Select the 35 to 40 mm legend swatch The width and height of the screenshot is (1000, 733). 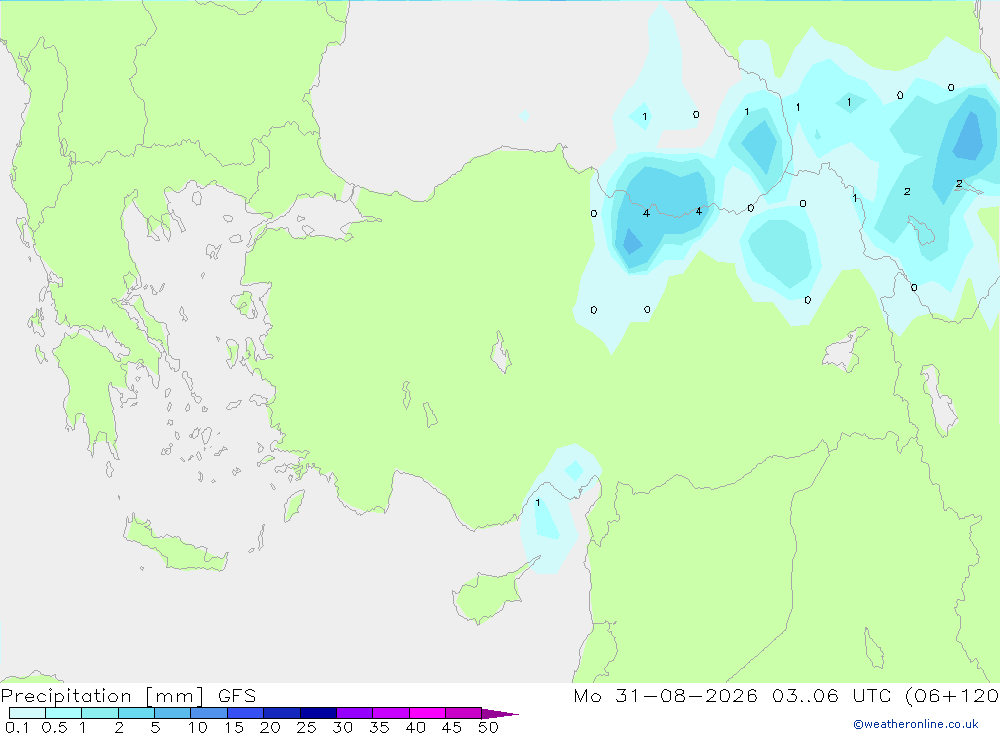point(391,713)
